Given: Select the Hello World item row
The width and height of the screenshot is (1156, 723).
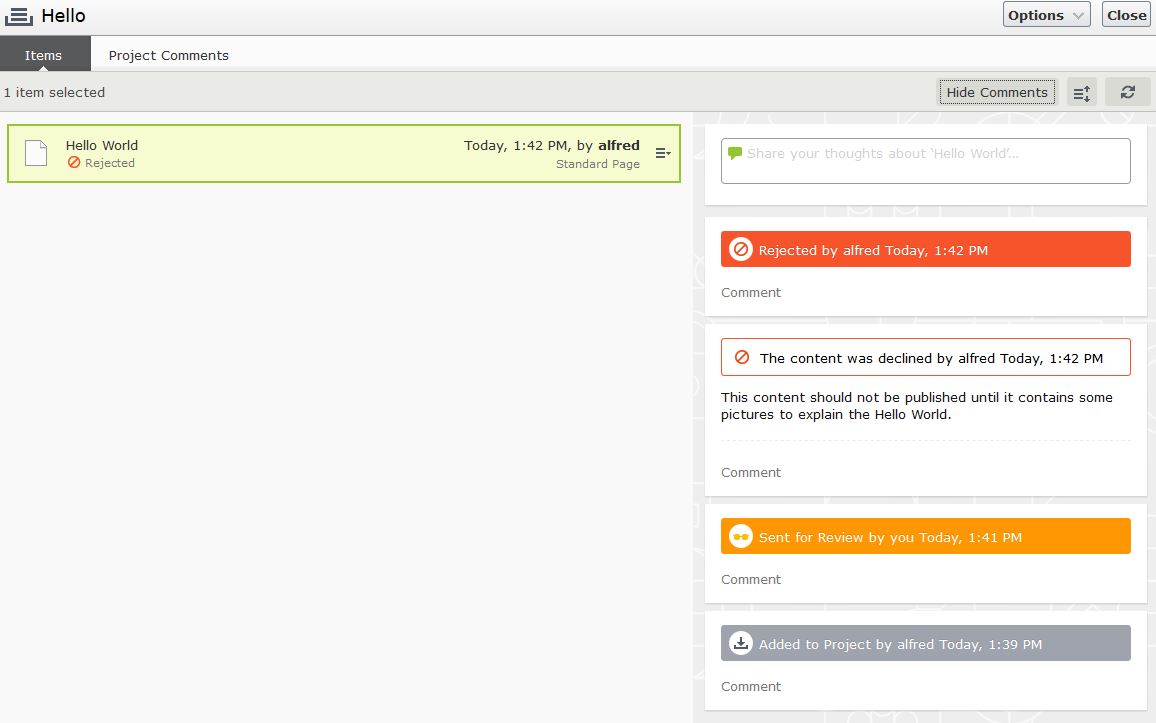Looking at the screenshot, I should click(300, 153).
